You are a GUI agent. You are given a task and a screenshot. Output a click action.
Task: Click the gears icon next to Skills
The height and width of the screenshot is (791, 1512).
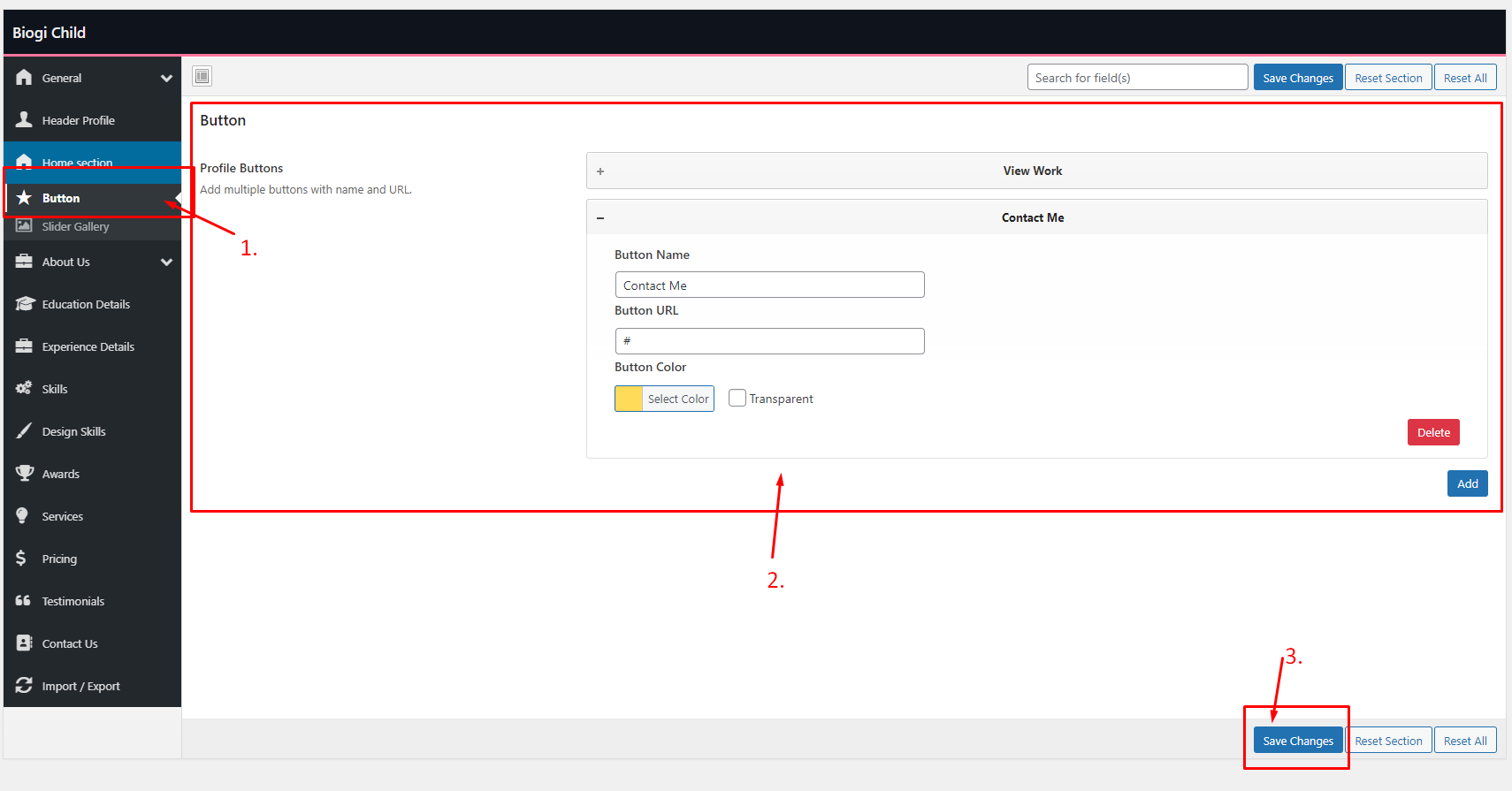tap(24, 389)
